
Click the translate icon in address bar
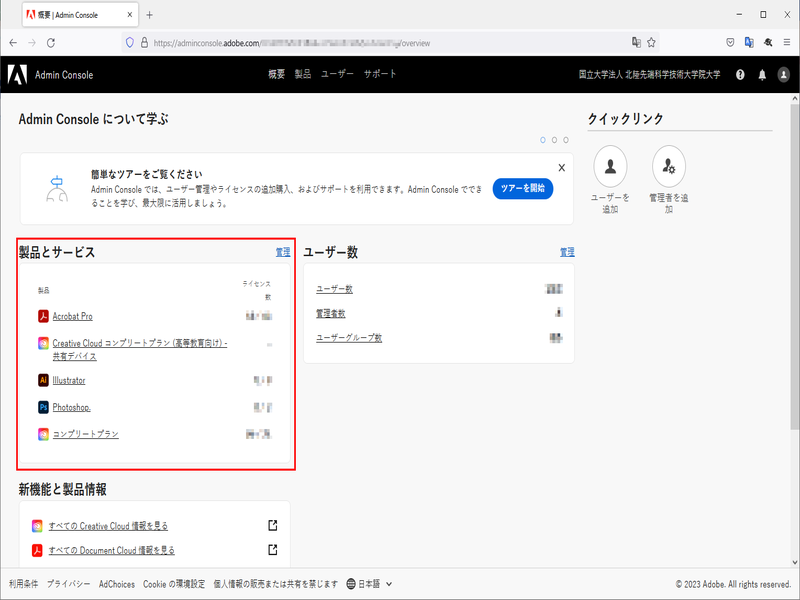(636, 43)
